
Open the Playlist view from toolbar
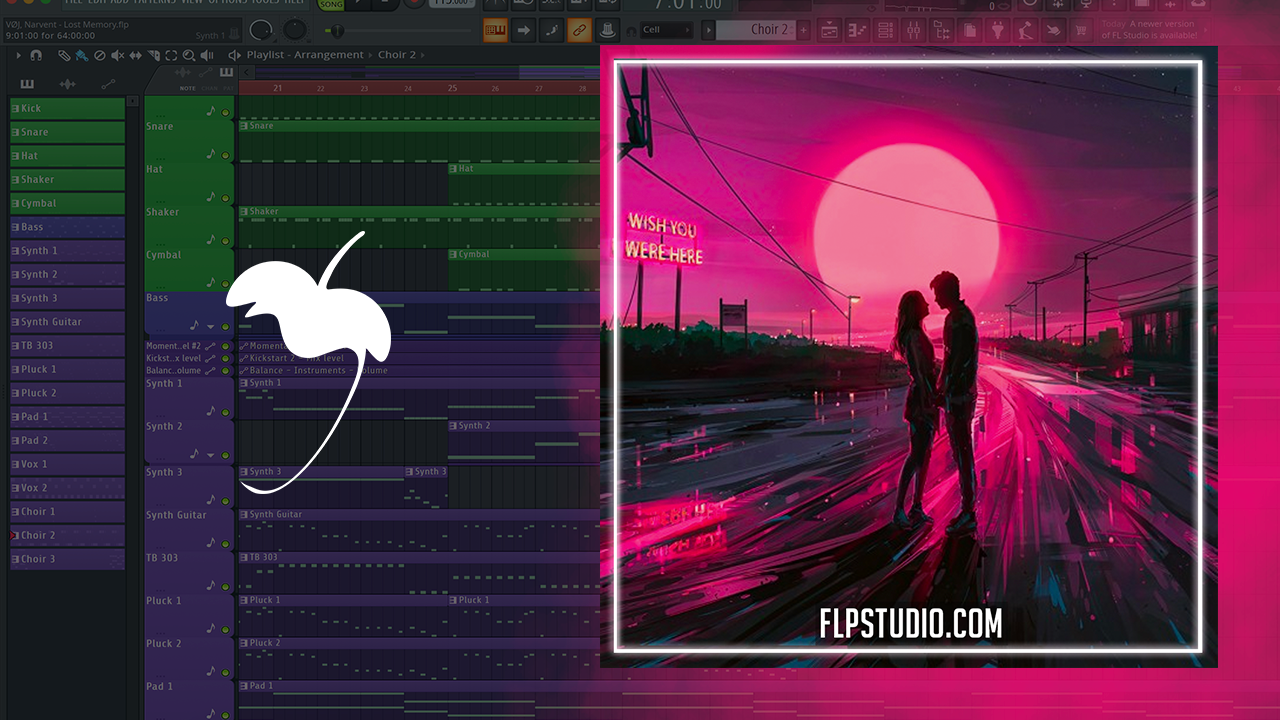(829, 30)
